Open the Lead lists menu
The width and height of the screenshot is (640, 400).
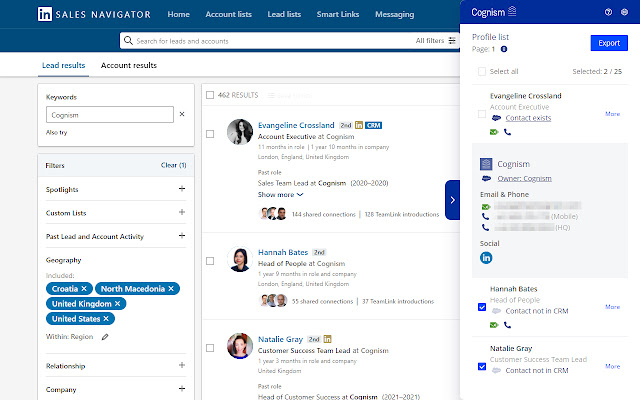coord(286,15)
